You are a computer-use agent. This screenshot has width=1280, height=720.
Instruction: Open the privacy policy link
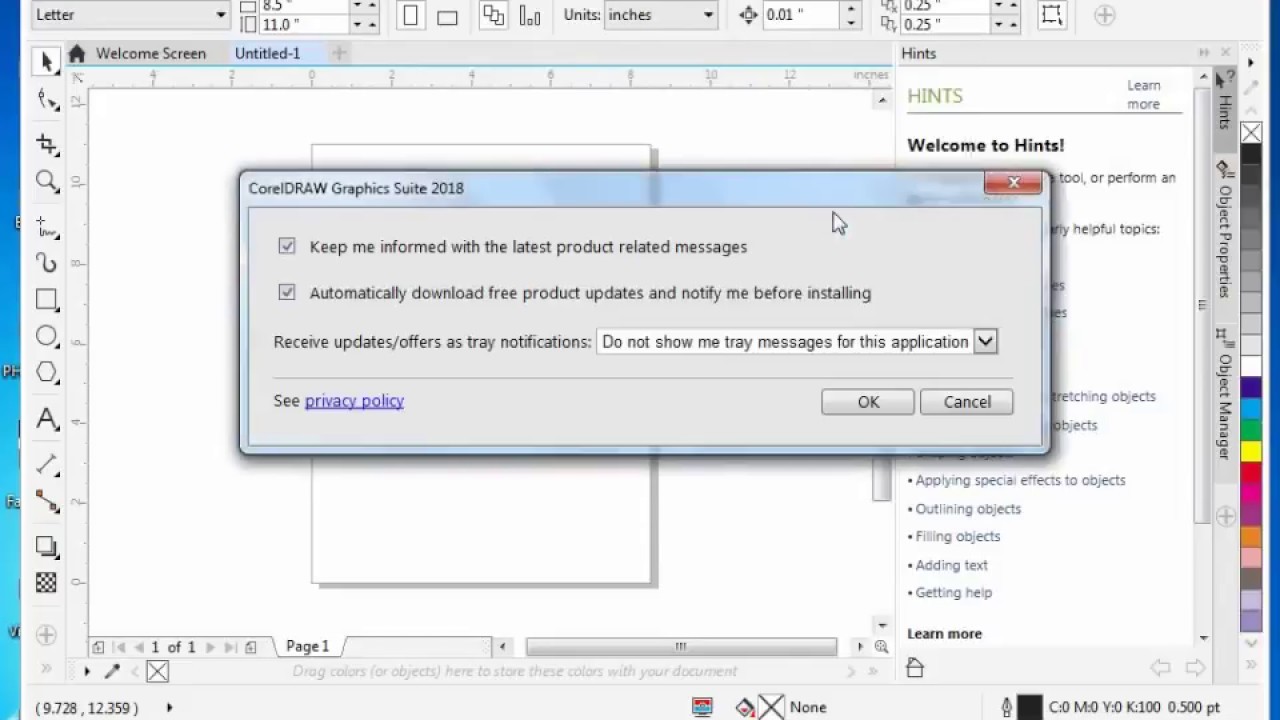tap(354, 401)
